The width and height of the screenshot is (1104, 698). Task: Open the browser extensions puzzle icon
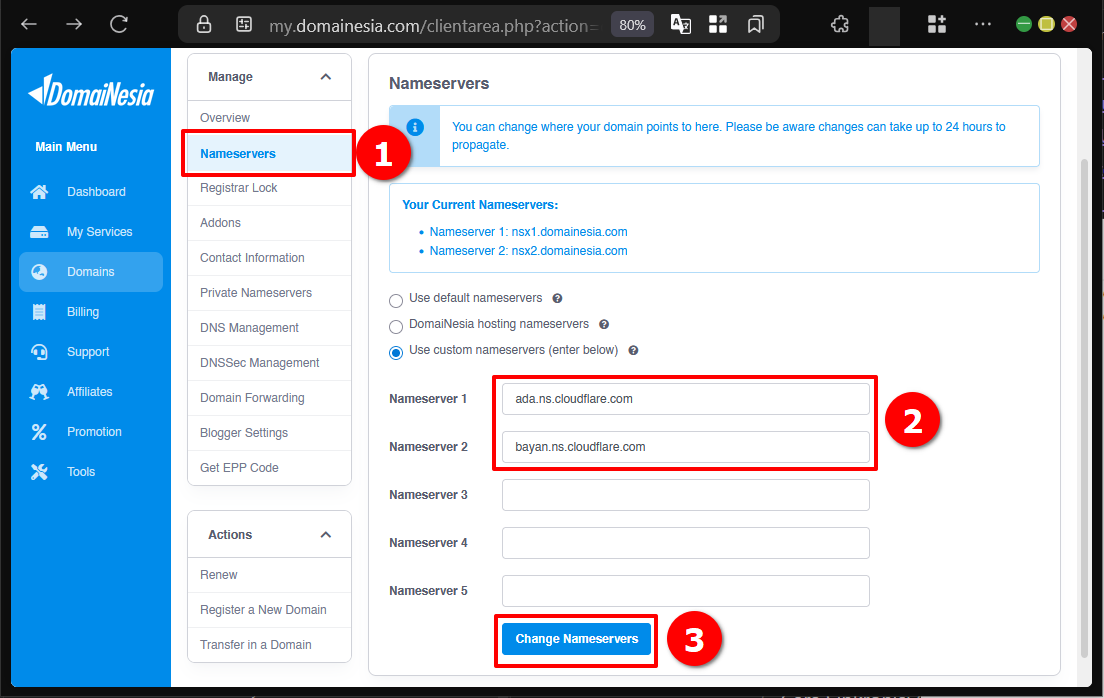point(840,25)
